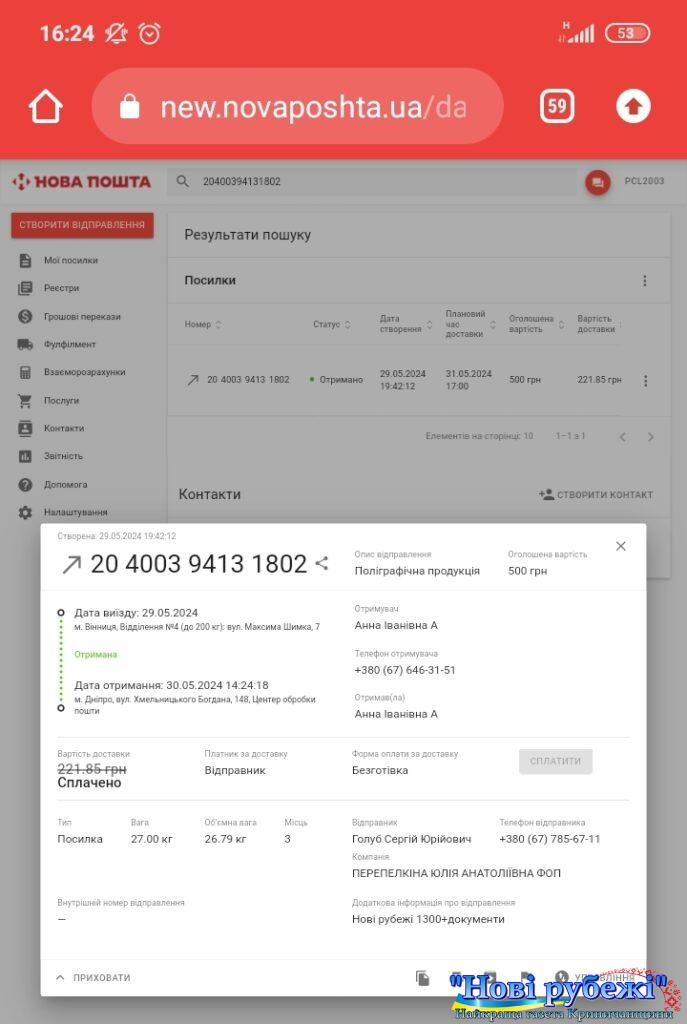Tap the phone battery indicator showing 53
This screenshot has width=687, height=1024.
(x=627, y=33)
